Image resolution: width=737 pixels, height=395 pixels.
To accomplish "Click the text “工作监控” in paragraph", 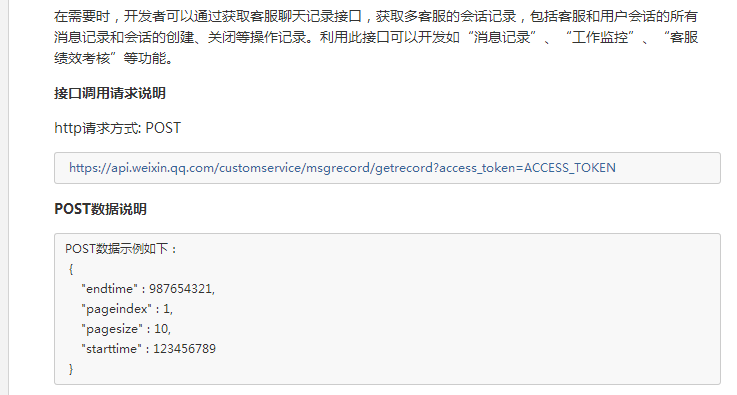I will 600,37.
